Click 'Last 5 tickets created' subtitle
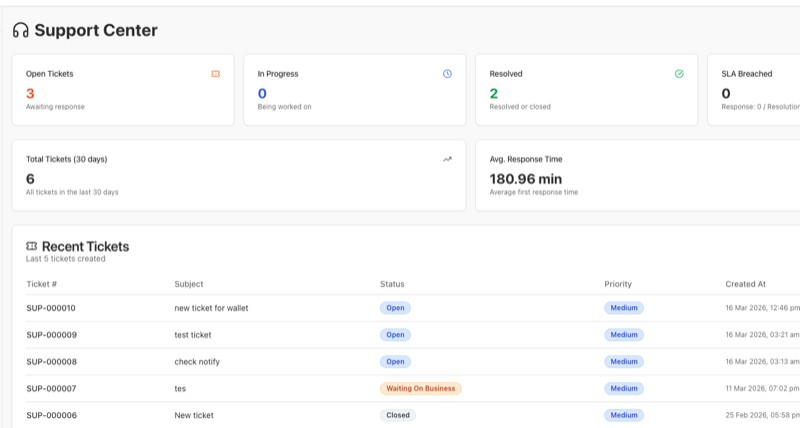800x428 pixels. (66, 259)
